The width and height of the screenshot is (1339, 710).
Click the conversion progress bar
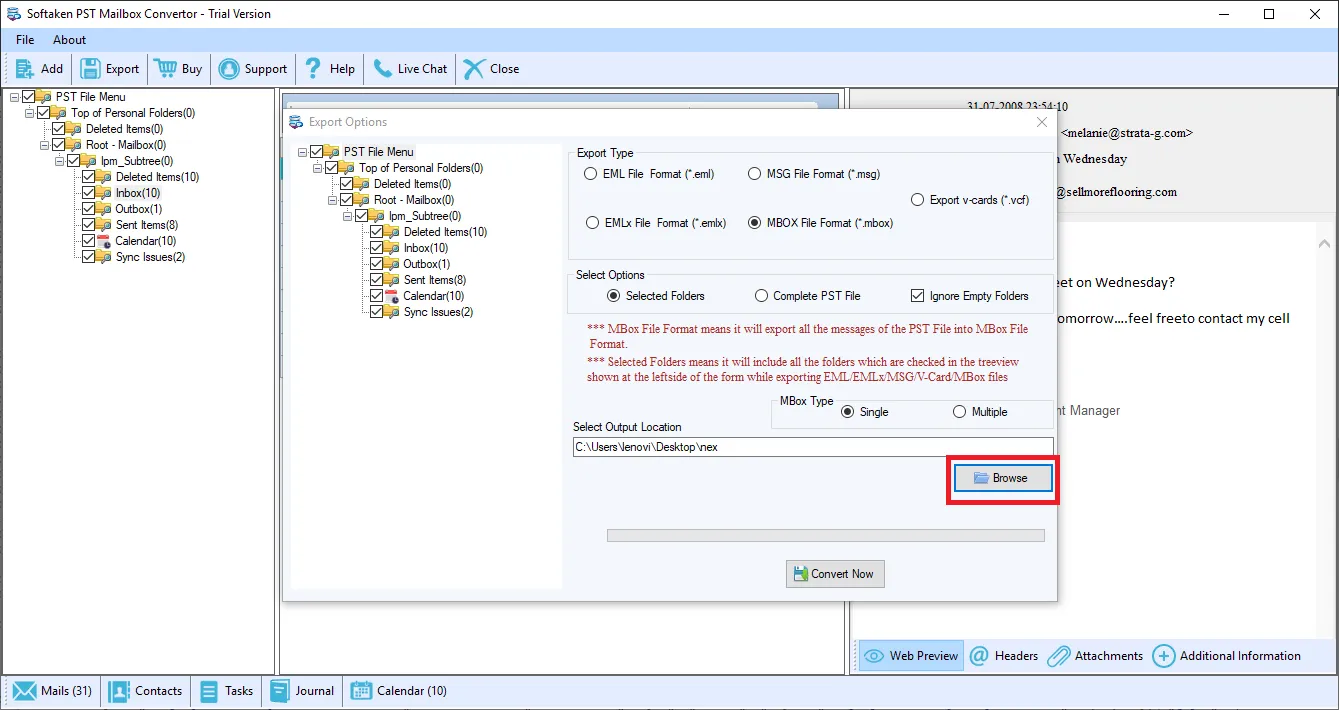[826, 536]
